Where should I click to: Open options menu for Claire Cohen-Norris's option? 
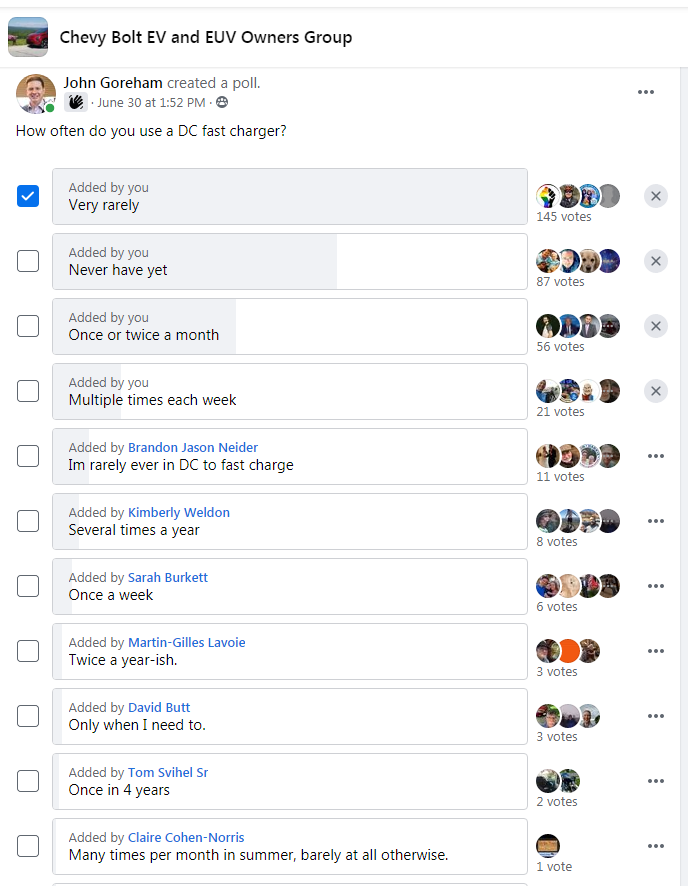[656, 846]
